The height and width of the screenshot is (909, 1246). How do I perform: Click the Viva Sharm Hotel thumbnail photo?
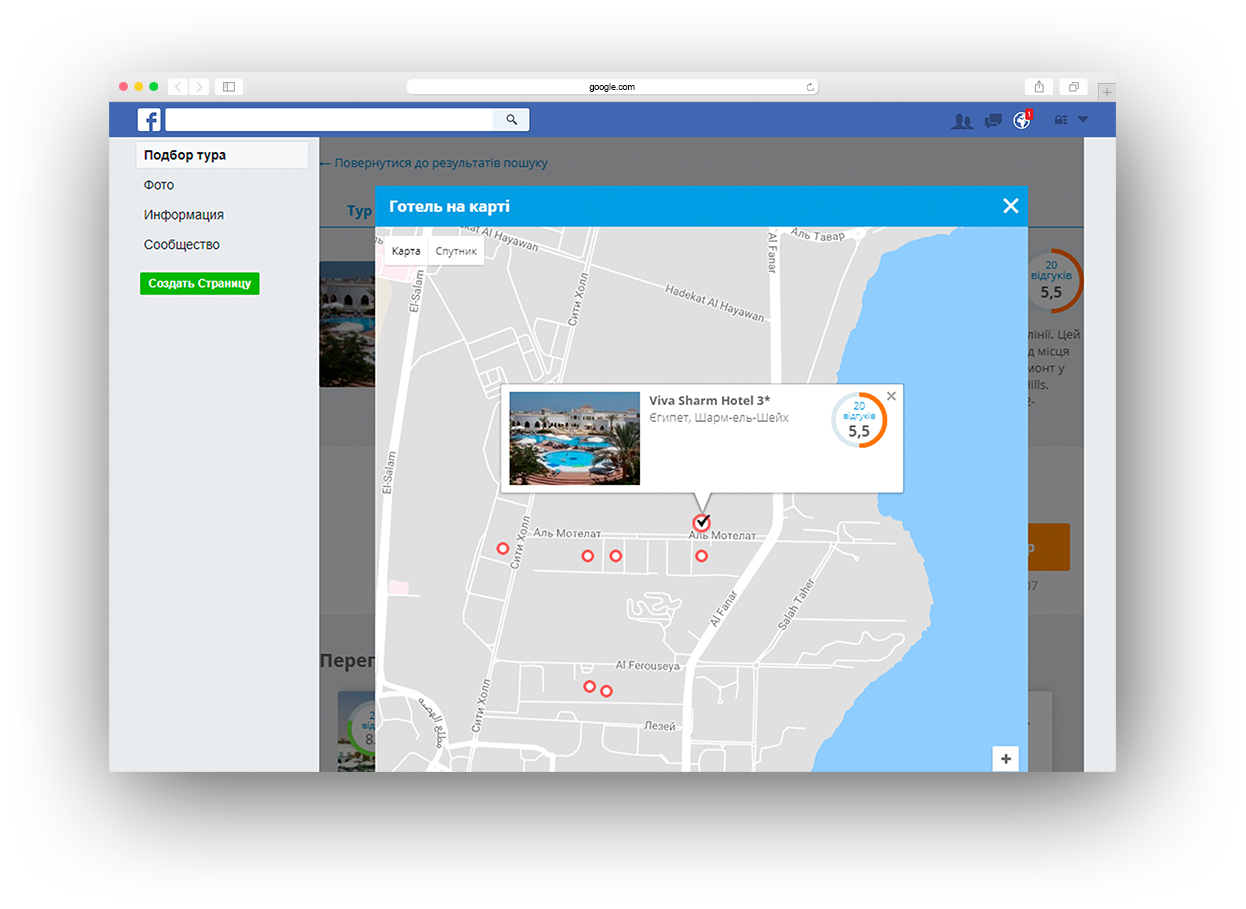pos(574,438)
